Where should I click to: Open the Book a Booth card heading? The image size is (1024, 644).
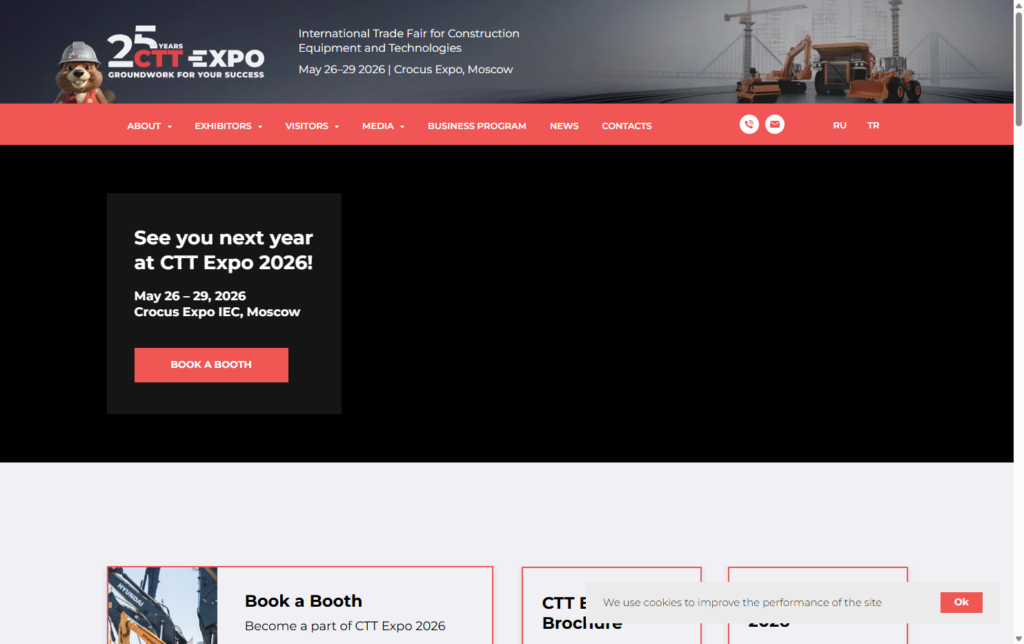[303, 601]
